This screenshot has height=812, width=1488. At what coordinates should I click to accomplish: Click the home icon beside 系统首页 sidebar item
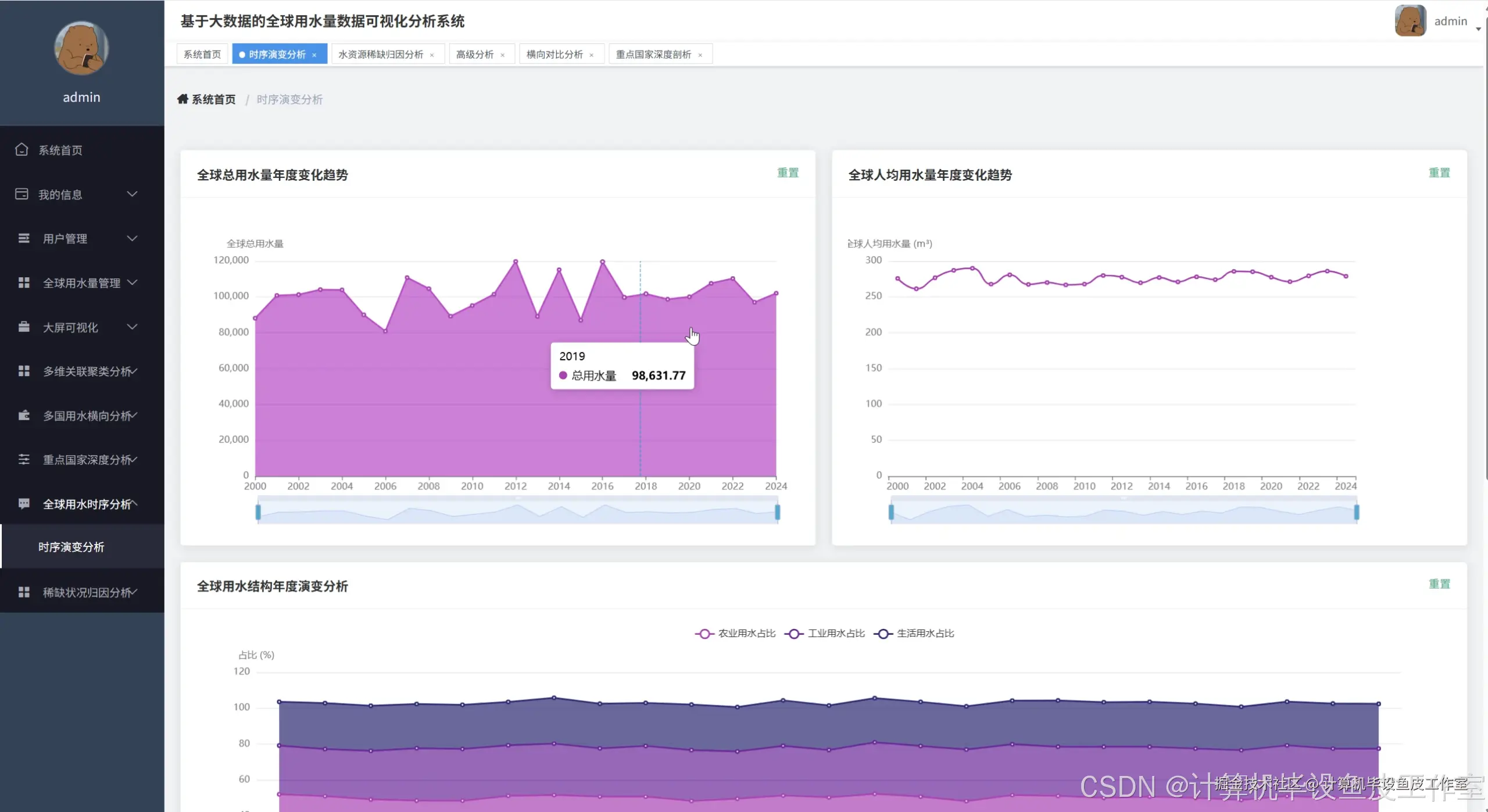[x=22, y=149]
